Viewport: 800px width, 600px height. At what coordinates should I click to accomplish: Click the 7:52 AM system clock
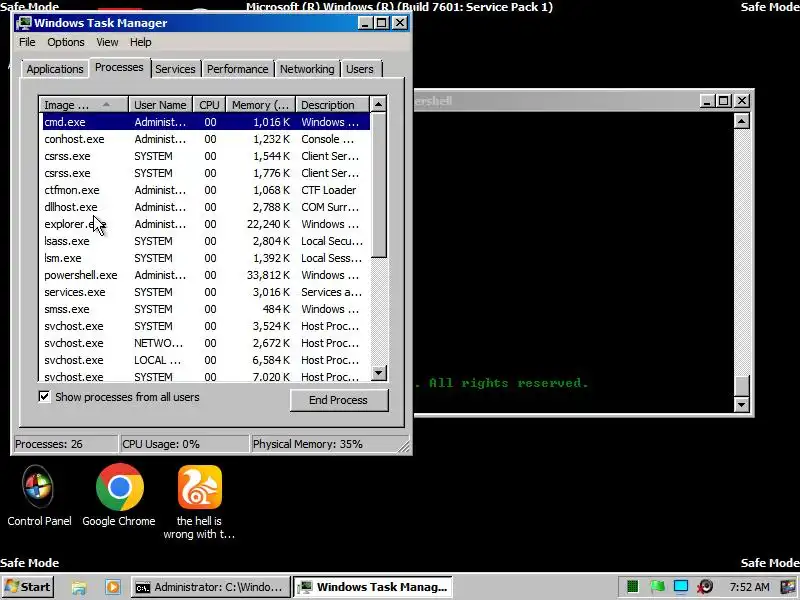pyautogui.click(x=749, y=587)
